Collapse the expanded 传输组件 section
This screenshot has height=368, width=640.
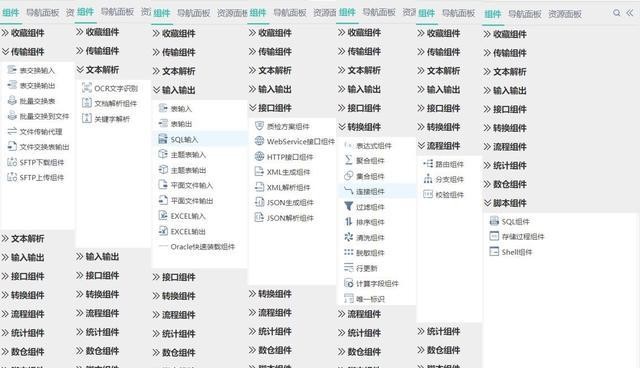(x=23, y=52)
